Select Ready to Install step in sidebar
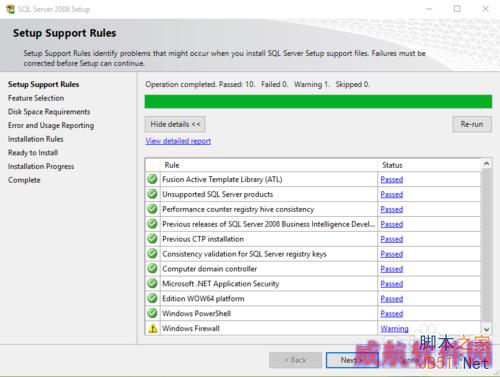Image resolution: width=500 pixels, height=377 pixels. [x=33, y=153]
